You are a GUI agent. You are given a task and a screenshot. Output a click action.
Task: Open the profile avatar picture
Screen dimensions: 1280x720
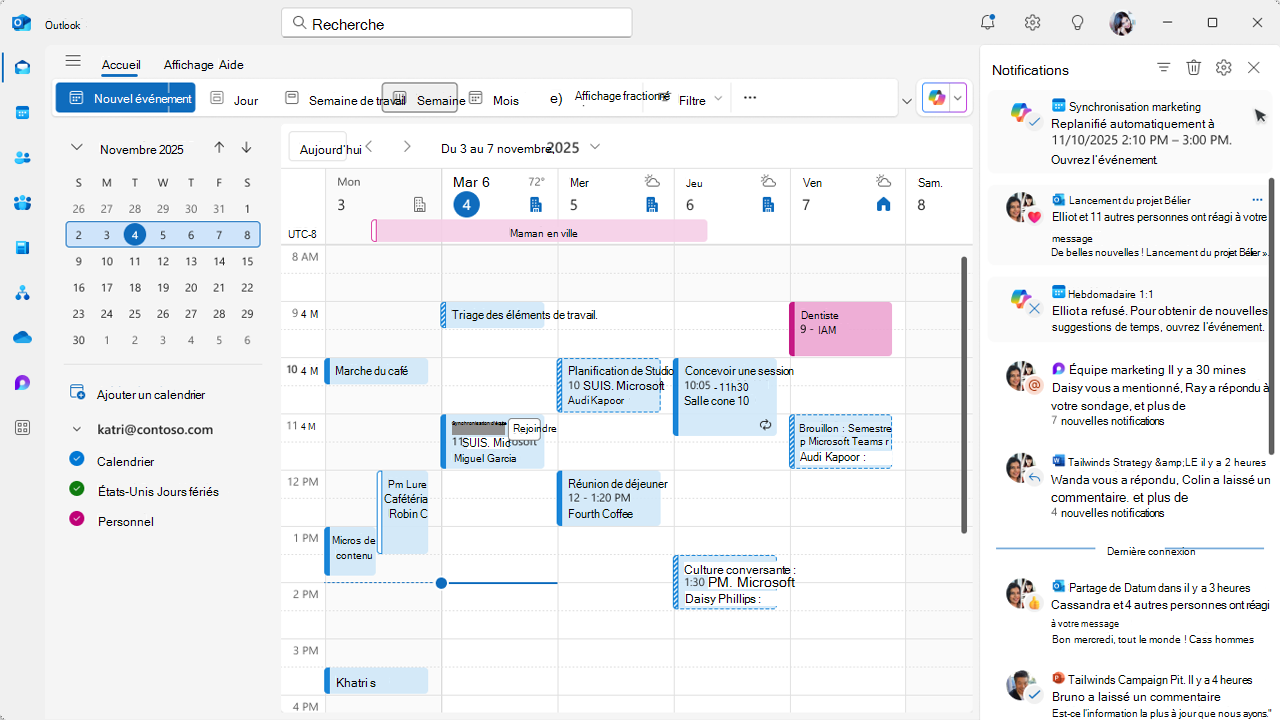(1122, 23)
